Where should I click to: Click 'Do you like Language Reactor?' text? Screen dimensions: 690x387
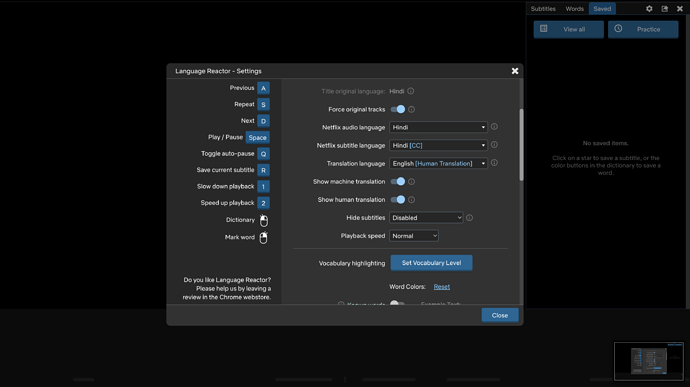pos(227,280)
